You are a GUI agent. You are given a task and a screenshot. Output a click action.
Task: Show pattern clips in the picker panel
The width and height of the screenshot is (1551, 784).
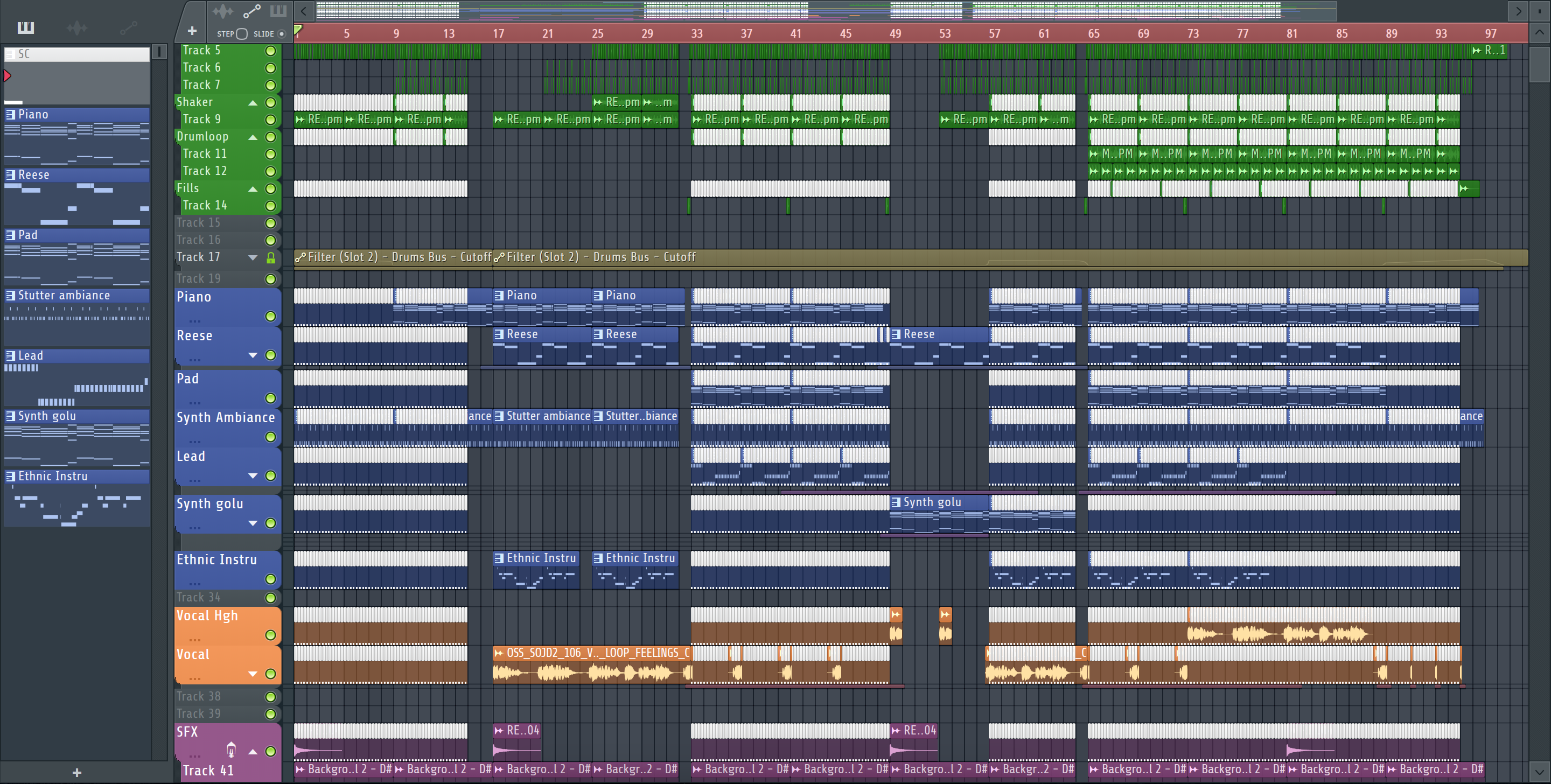tap(26, 27)
